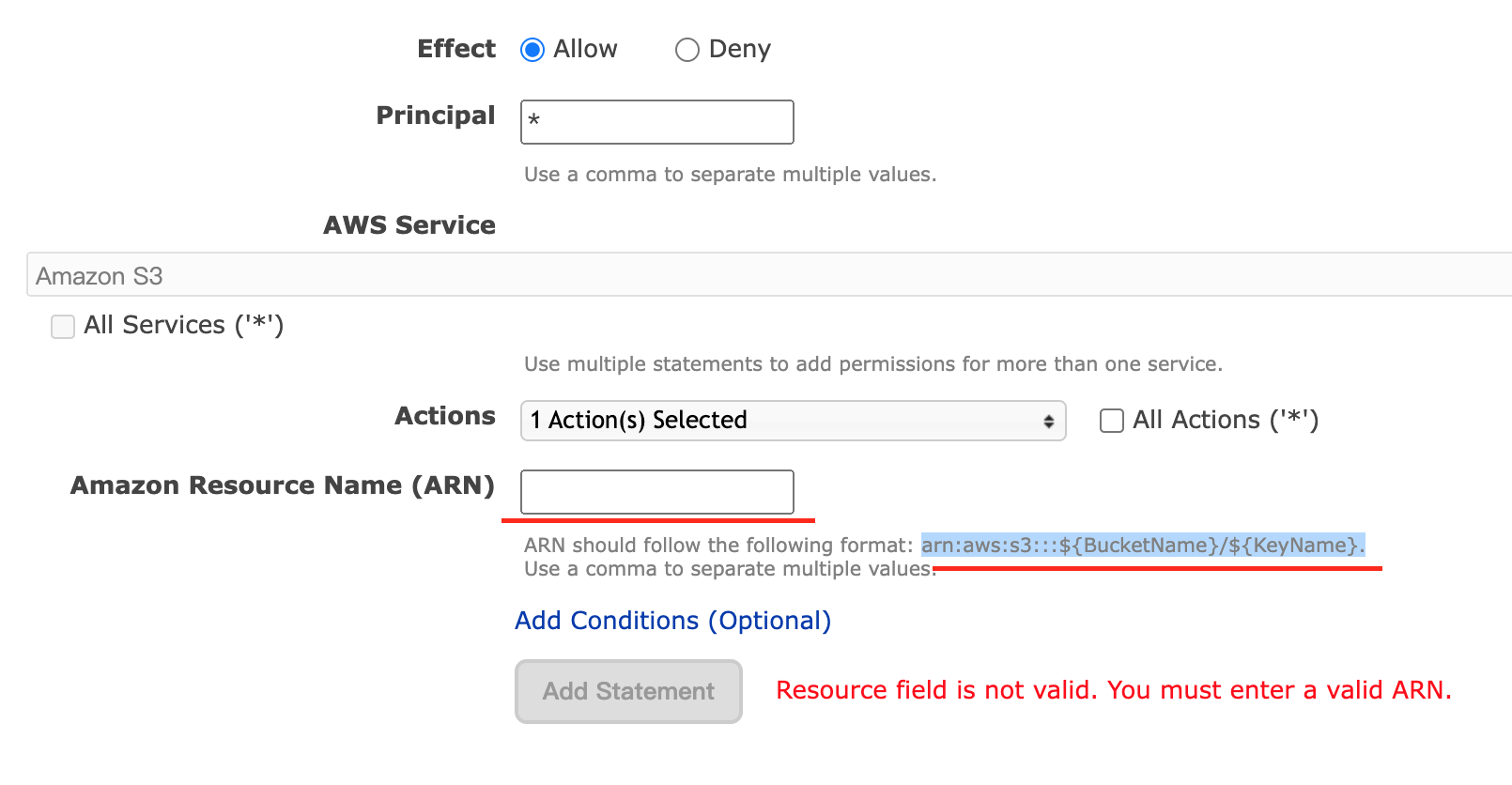The height and width of the screenshot is (785, 1512).
Task: Click the highlighted ARN format example text
Action: tap(1143, 546)
